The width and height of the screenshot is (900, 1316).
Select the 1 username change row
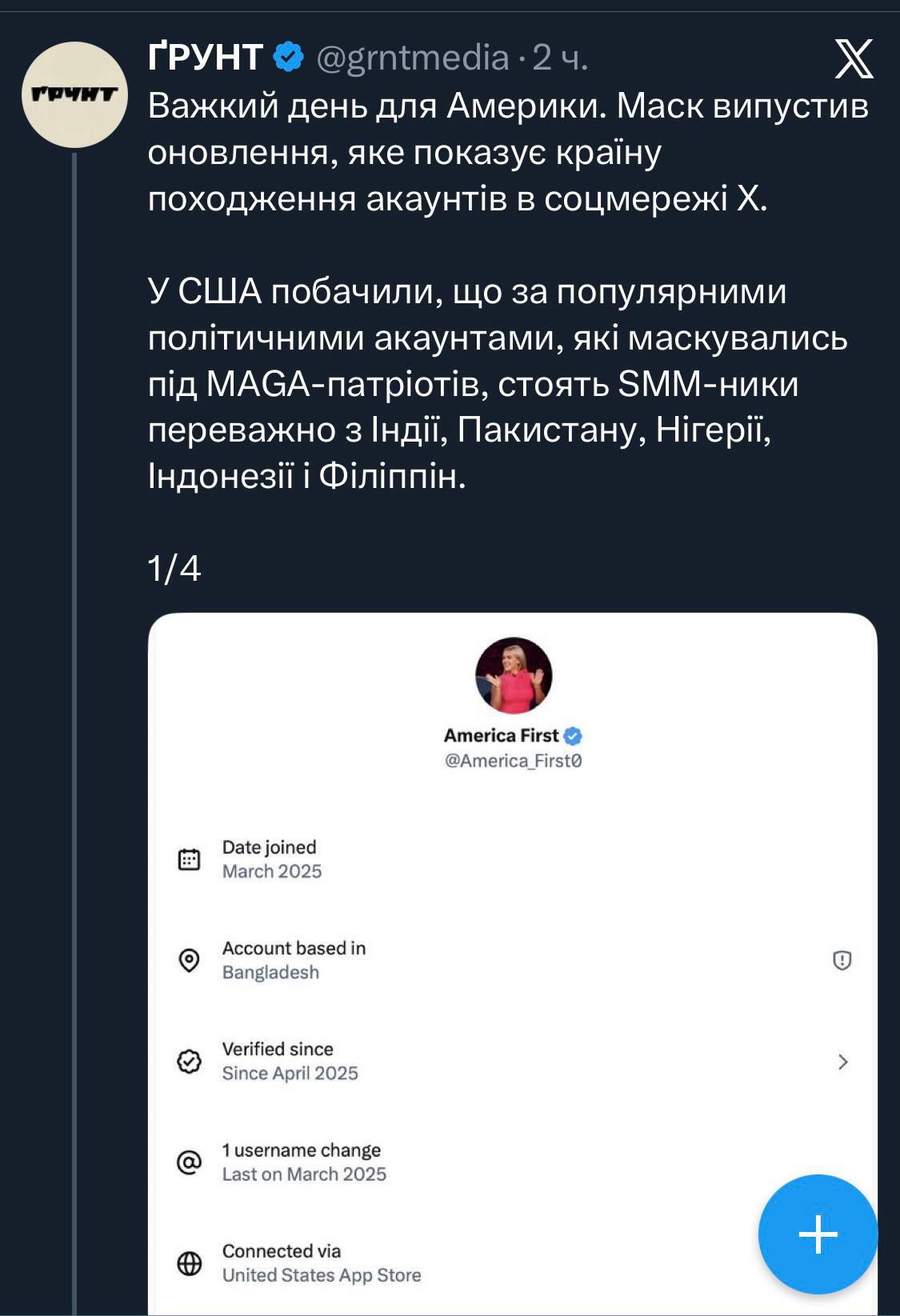pos(480,1162)
